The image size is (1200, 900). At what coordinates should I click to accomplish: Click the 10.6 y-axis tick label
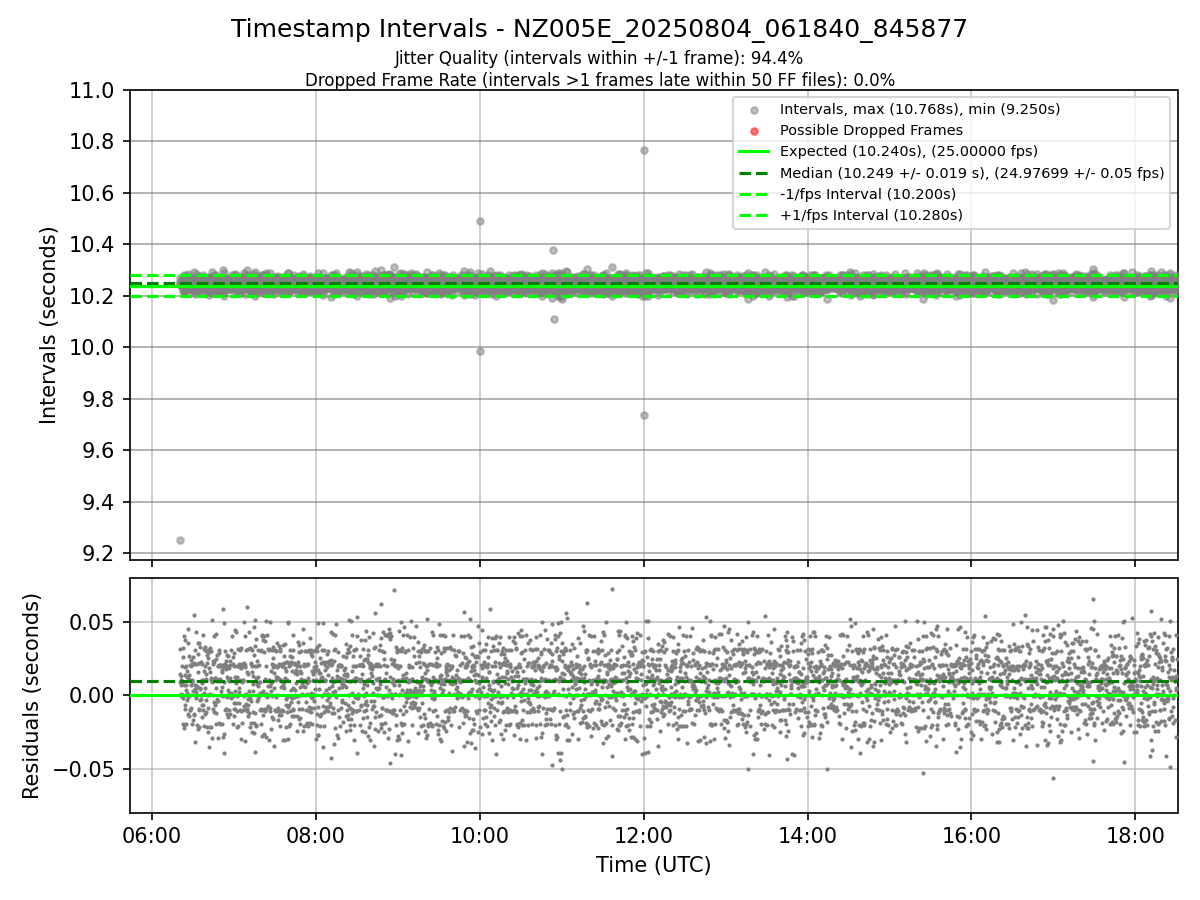[98, 193]
